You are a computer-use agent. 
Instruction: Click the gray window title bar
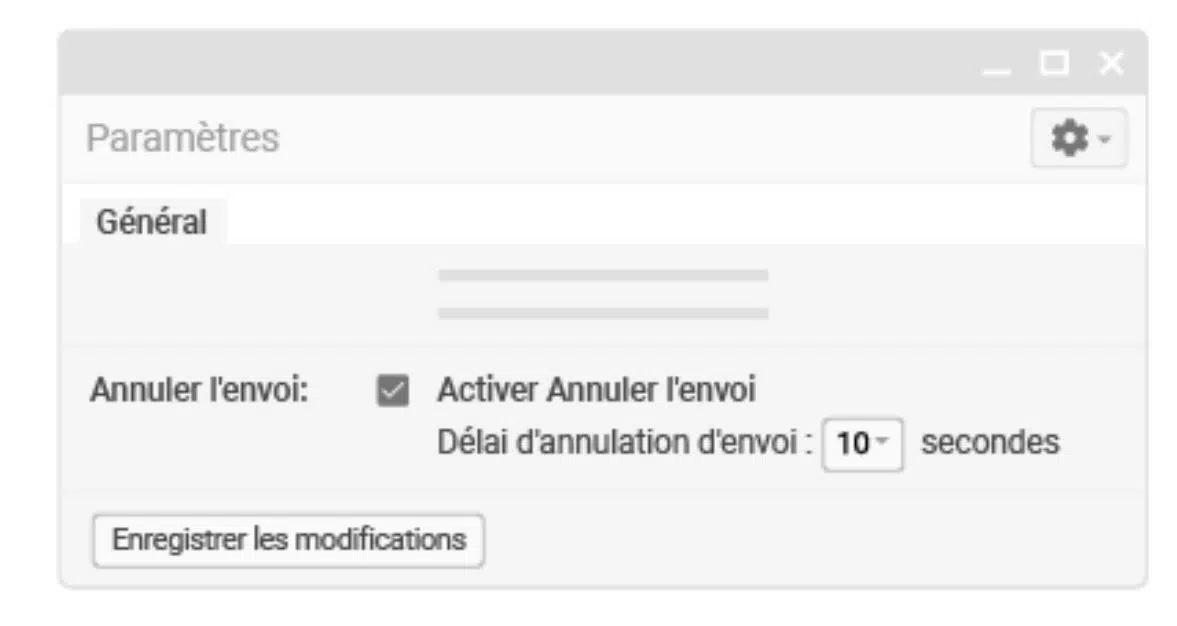click(518, 62)
